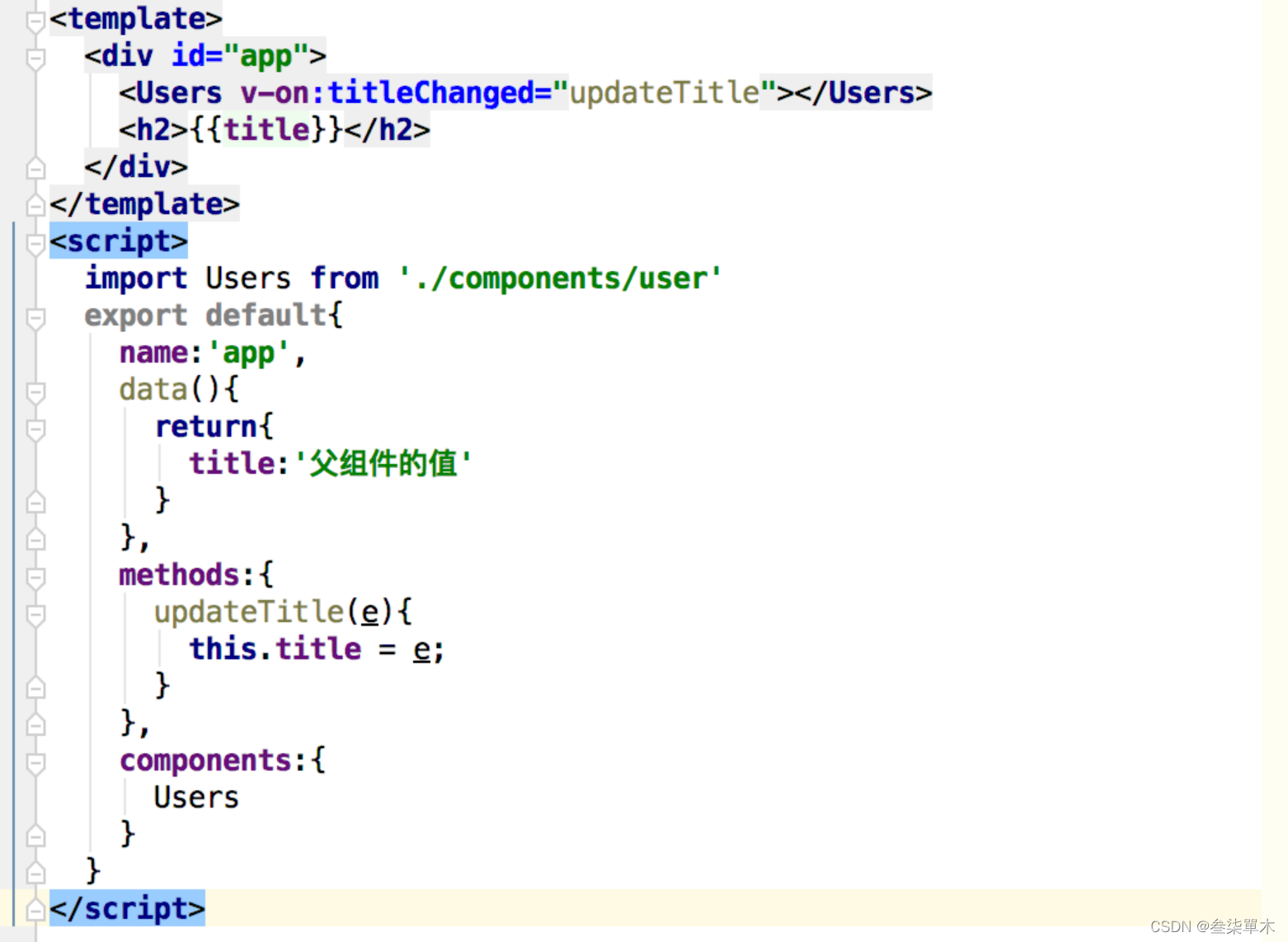Click the '父组件的值' string literal

pos(383,464)
